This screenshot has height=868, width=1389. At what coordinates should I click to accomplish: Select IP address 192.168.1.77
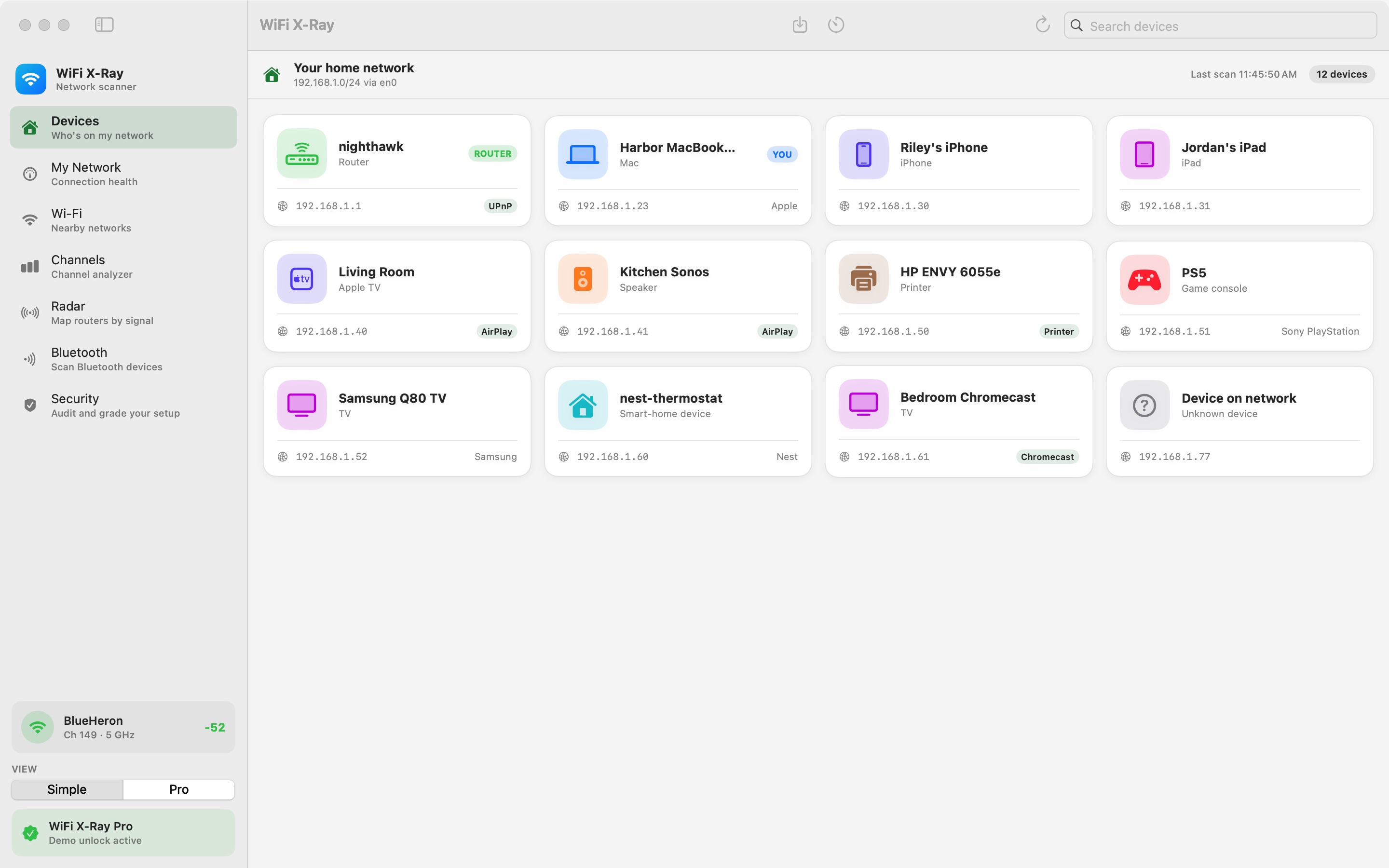[1174, 457]
